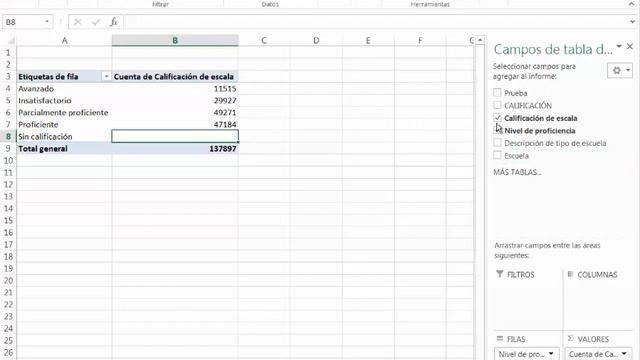Click the insert function fx icon
The height and width of the screenshot is (360, 640).
pos(113,22)
